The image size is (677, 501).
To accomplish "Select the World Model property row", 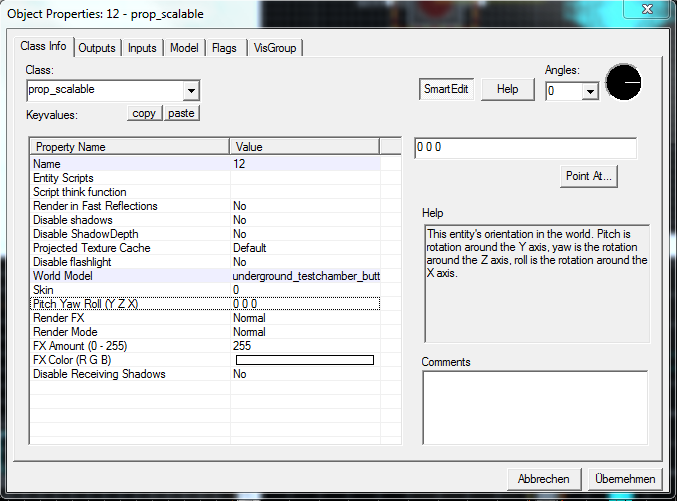I will coord(130,275).
